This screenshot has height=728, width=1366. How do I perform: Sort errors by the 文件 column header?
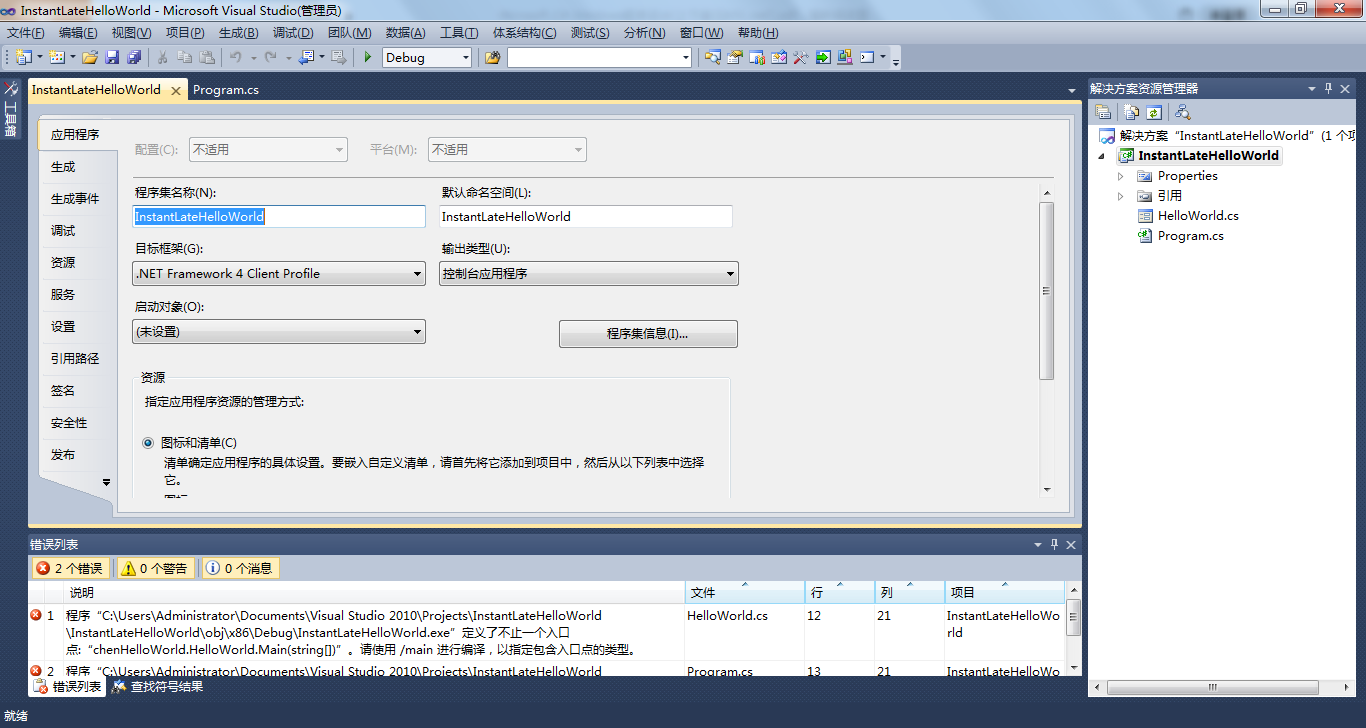click(x=744, y=593)
